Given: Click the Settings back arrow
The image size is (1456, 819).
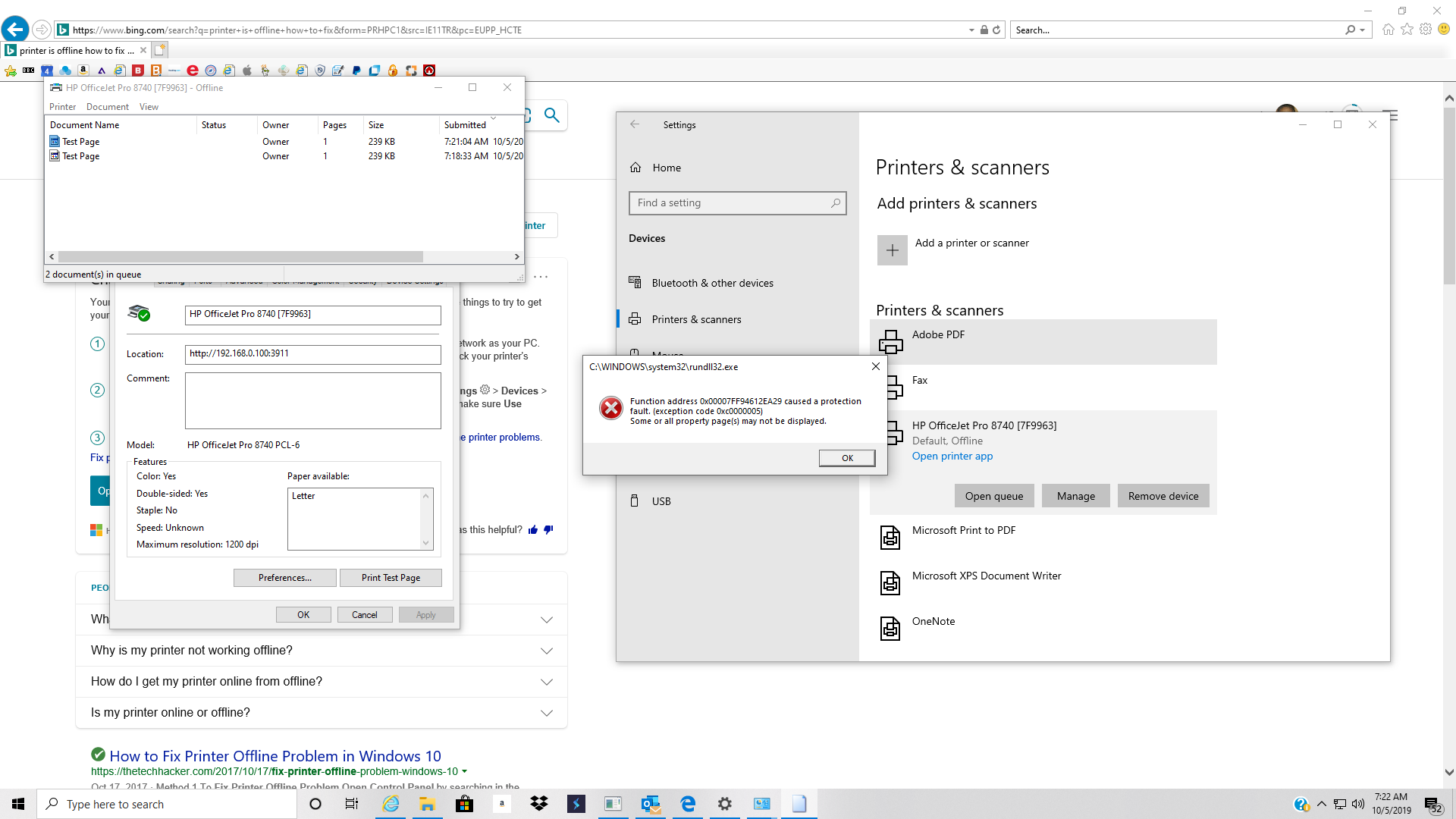Looking at the screenshot, I should [635, 124].
